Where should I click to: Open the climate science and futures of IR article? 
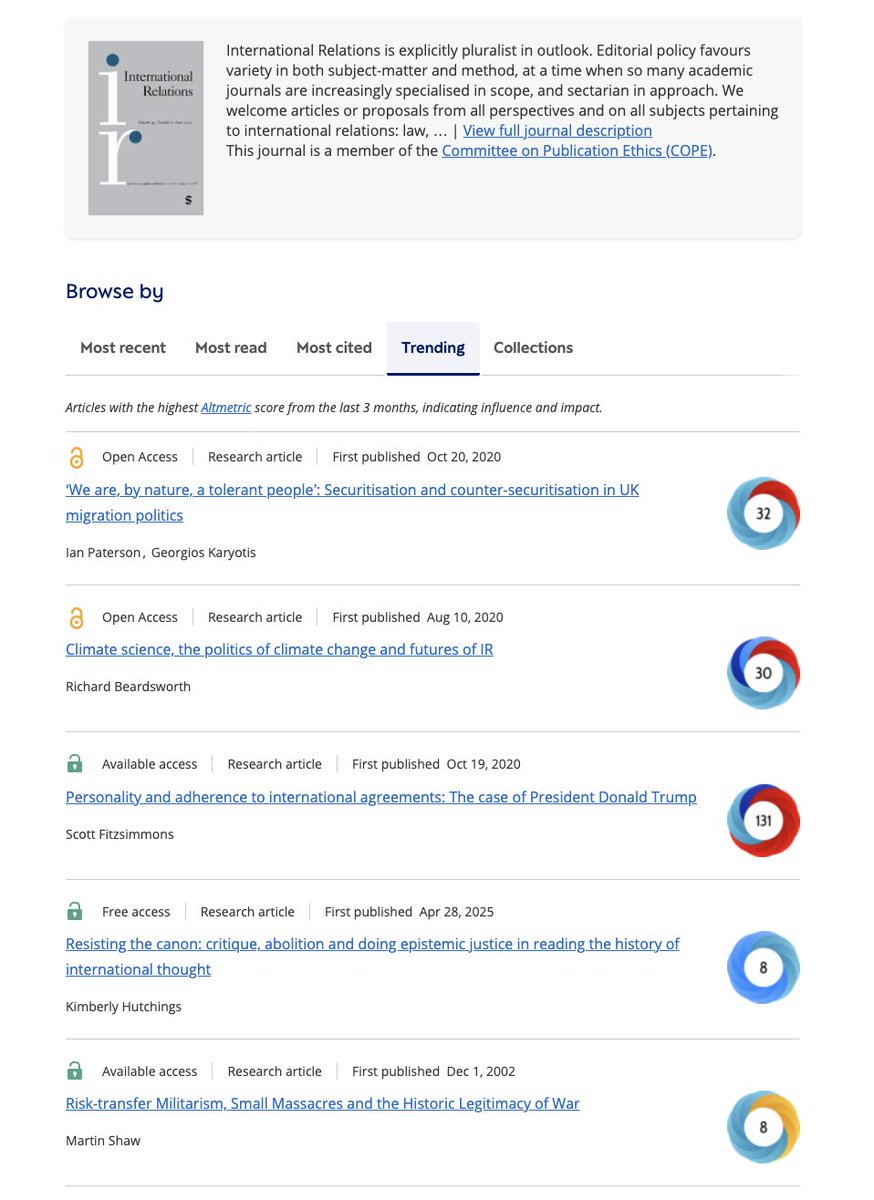(279, 649)
